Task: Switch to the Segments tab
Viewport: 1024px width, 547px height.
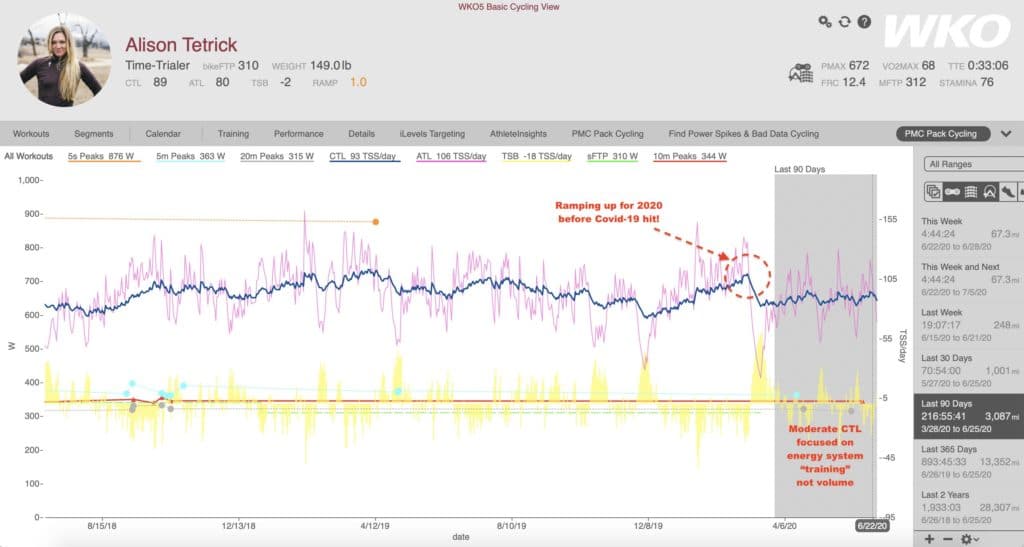Action: tap(93, 134)
